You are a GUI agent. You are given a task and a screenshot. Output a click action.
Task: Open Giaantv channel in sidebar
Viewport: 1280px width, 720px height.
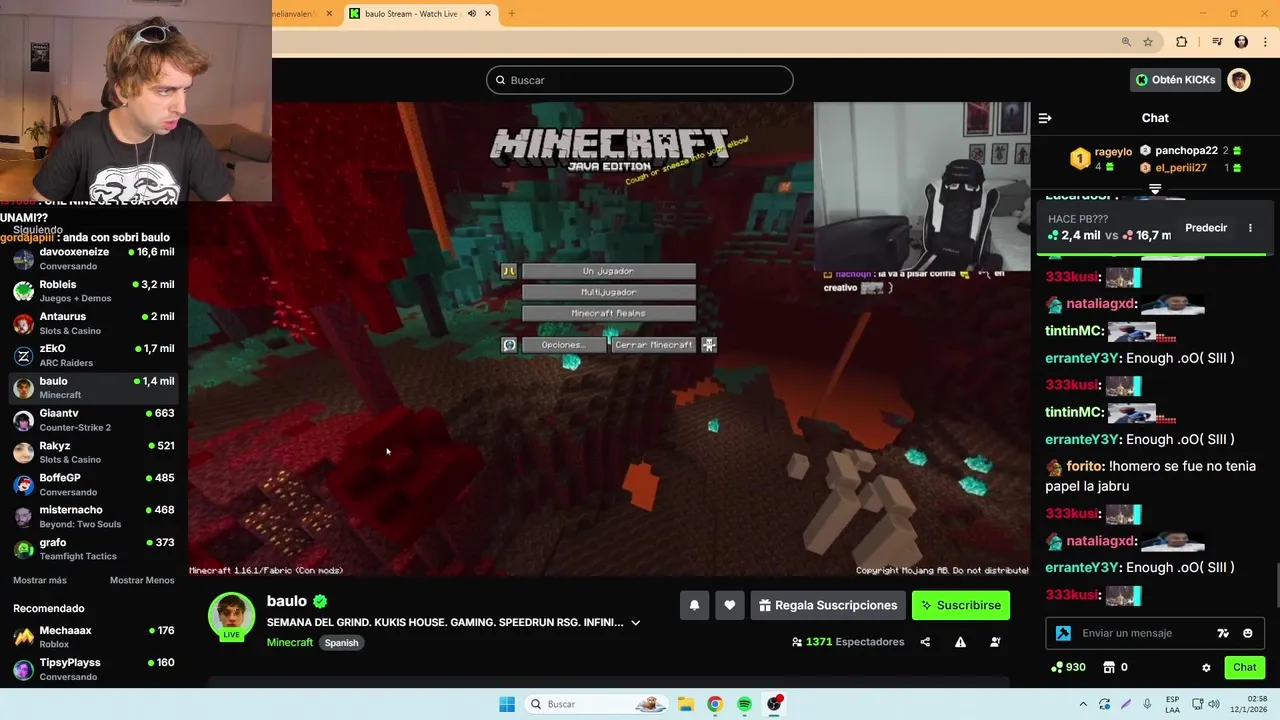click(x=94, y=420)
